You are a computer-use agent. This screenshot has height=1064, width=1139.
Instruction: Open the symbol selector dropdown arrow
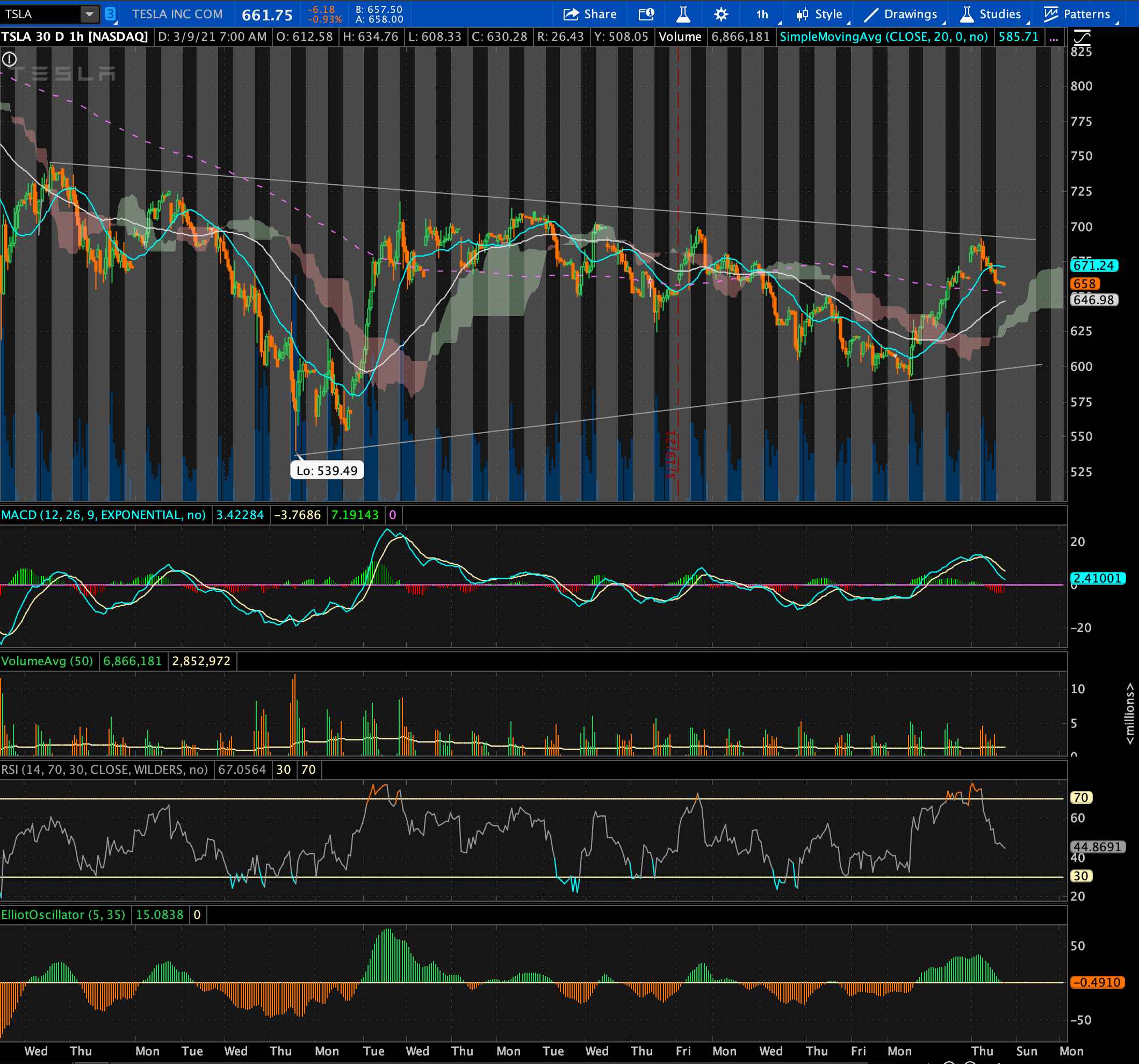89,14
